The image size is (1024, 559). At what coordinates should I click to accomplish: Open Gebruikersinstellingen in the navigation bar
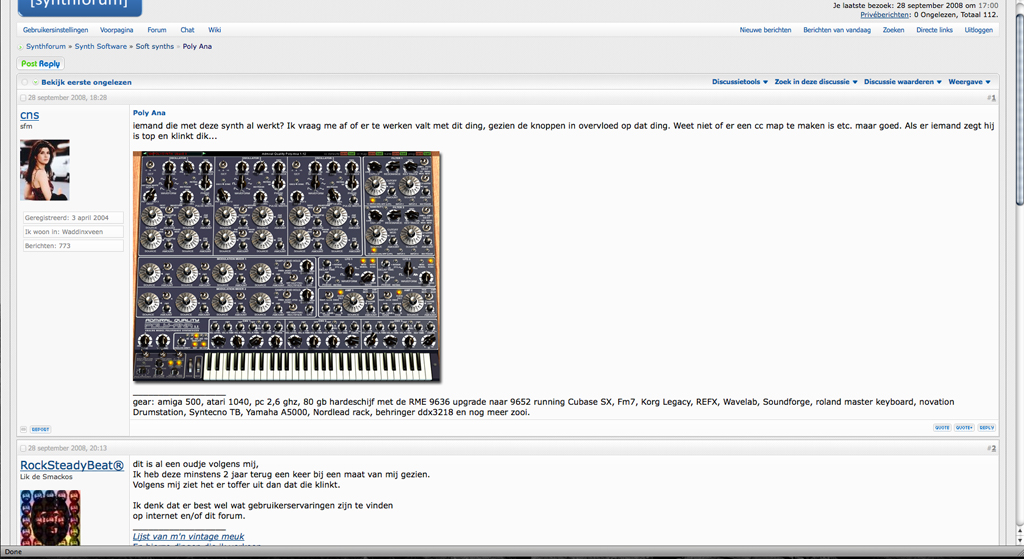(x=56, y=30)
